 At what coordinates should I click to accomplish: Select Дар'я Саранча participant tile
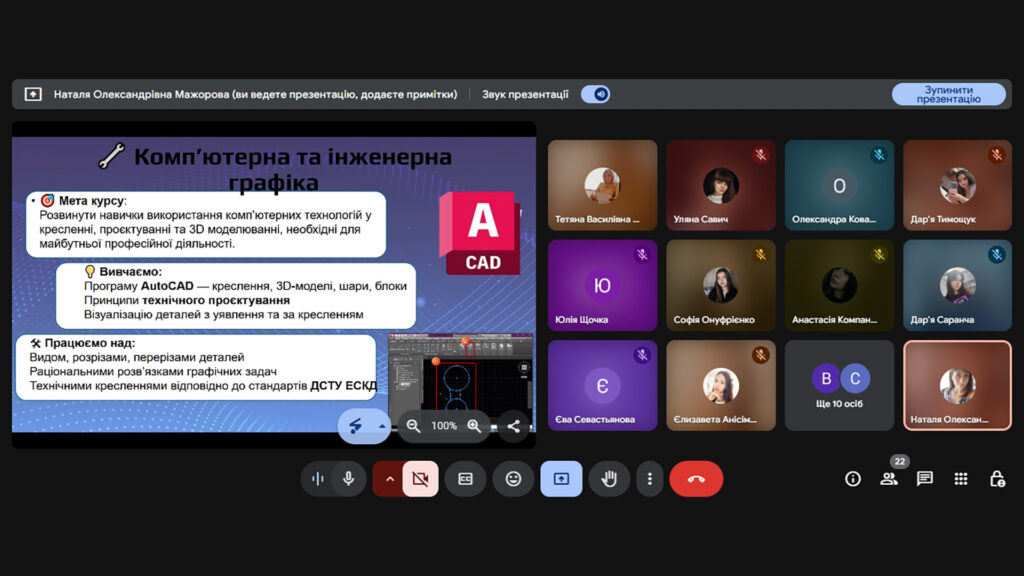pyautogui.click(x=957, y=285)
